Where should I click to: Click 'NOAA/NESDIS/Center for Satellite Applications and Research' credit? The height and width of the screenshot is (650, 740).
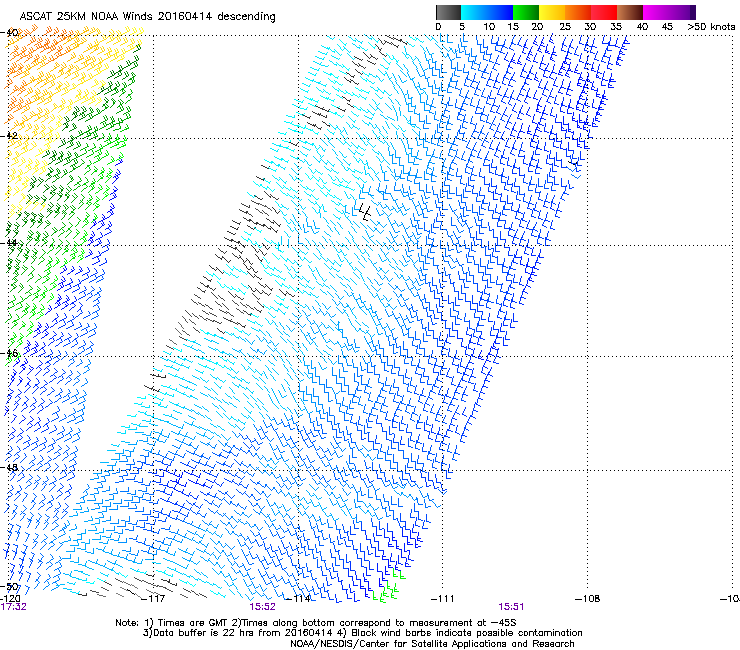[432, 644]
